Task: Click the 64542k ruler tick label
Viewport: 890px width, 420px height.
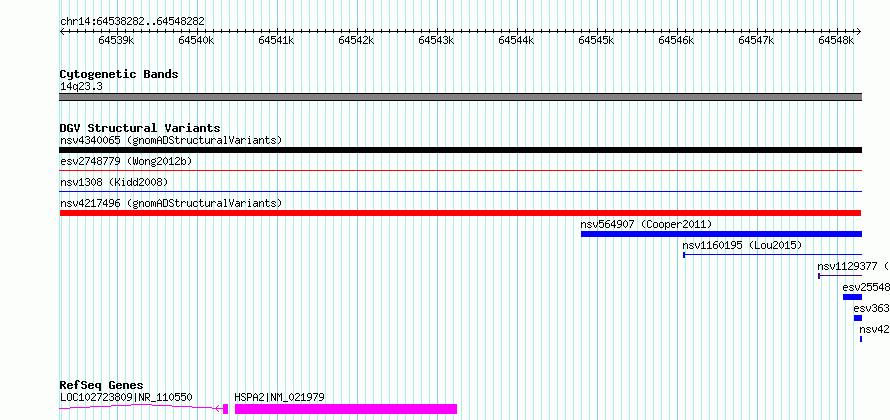Action: tap(356, 40)
